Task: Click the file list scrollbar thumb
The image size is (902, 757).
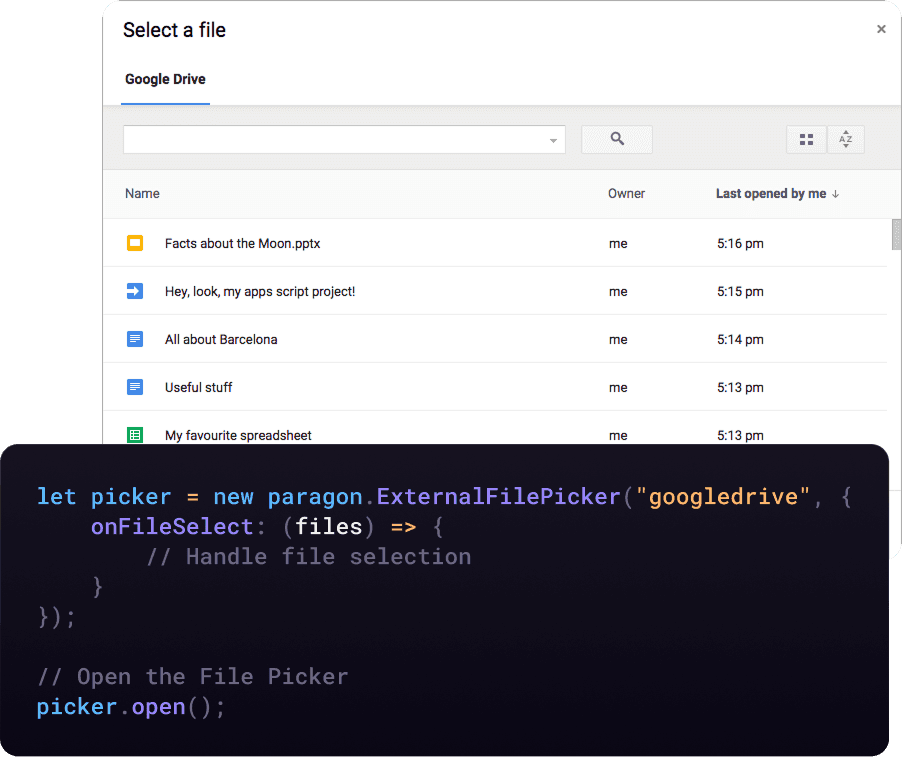Action: 896,234
